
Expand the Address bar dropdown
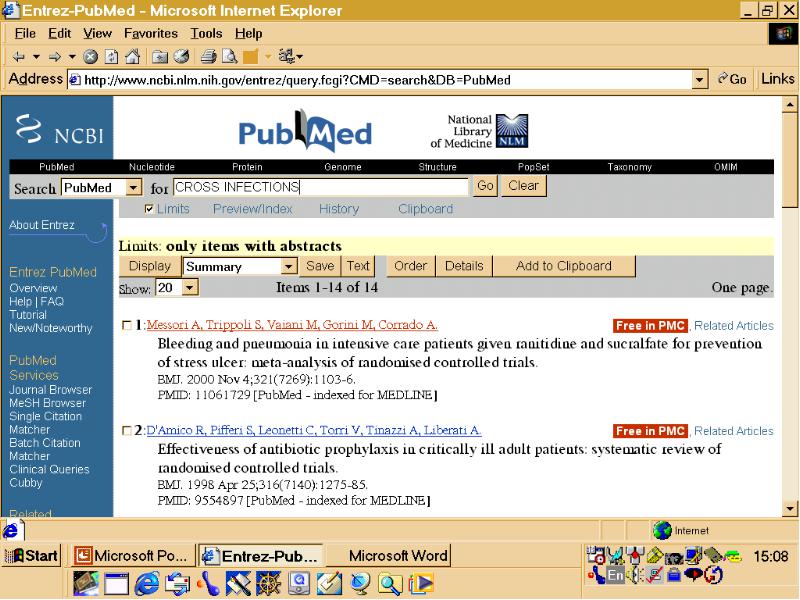pos(699,80)
